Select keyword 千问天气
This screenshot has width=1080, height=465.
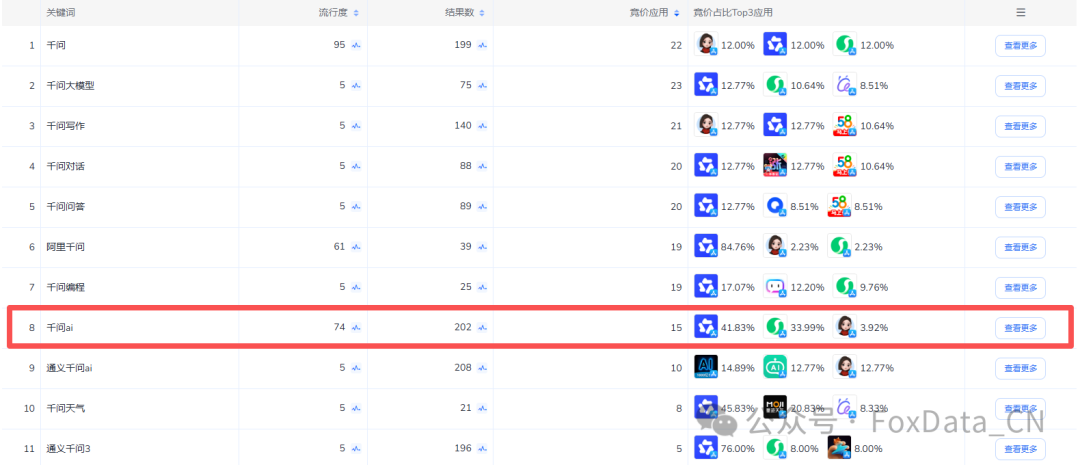[x=65, y=409]
